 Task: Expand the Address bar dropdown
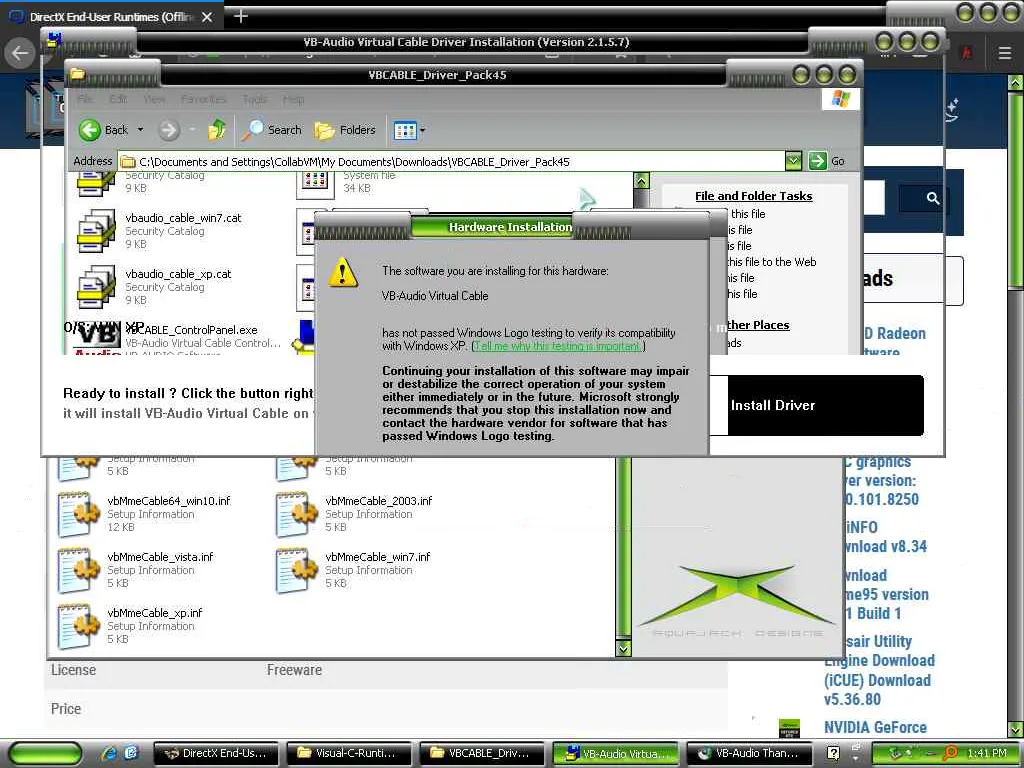click(793, 161)
